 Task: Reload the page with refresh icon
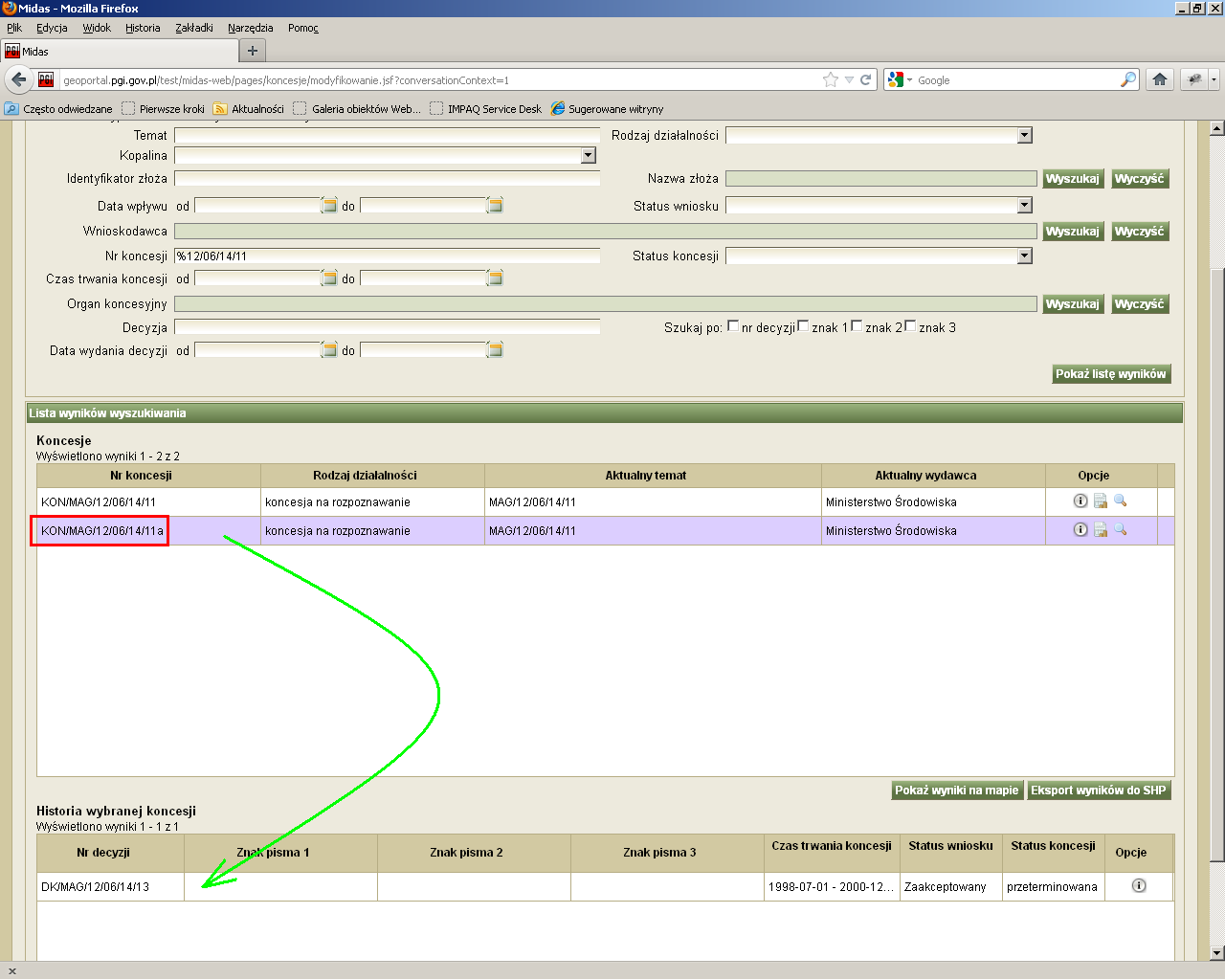tap(865, 79)
